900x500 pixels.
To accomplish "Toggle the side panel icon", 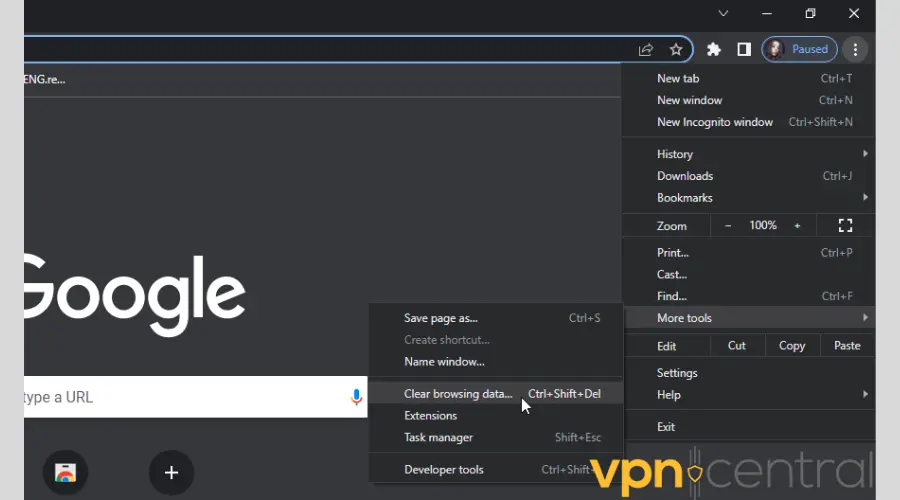I will click(744, 49).
